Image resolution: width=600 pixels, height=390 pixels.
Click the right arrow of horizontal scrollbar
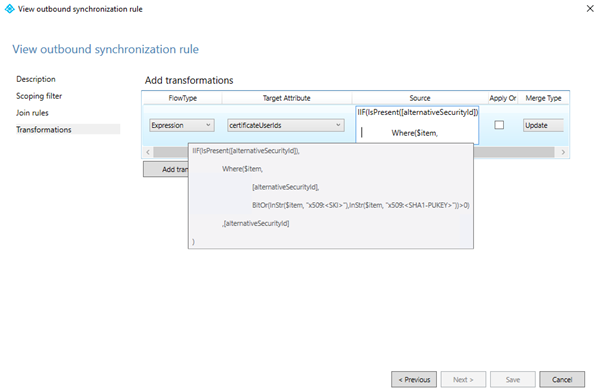[563, 152]
